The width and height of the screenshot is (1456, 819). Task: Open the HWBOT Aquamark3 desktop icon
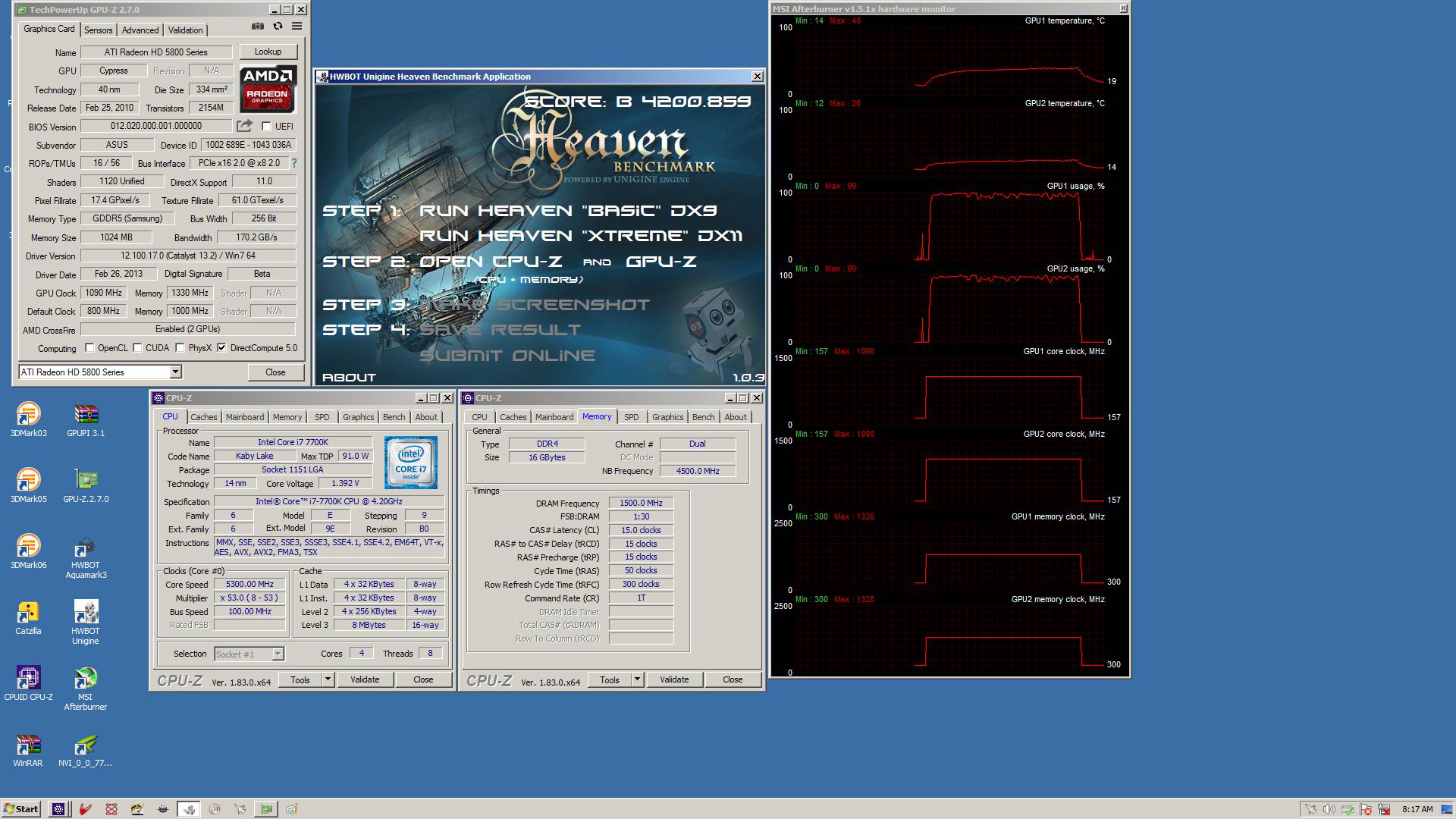click(86, 557)
